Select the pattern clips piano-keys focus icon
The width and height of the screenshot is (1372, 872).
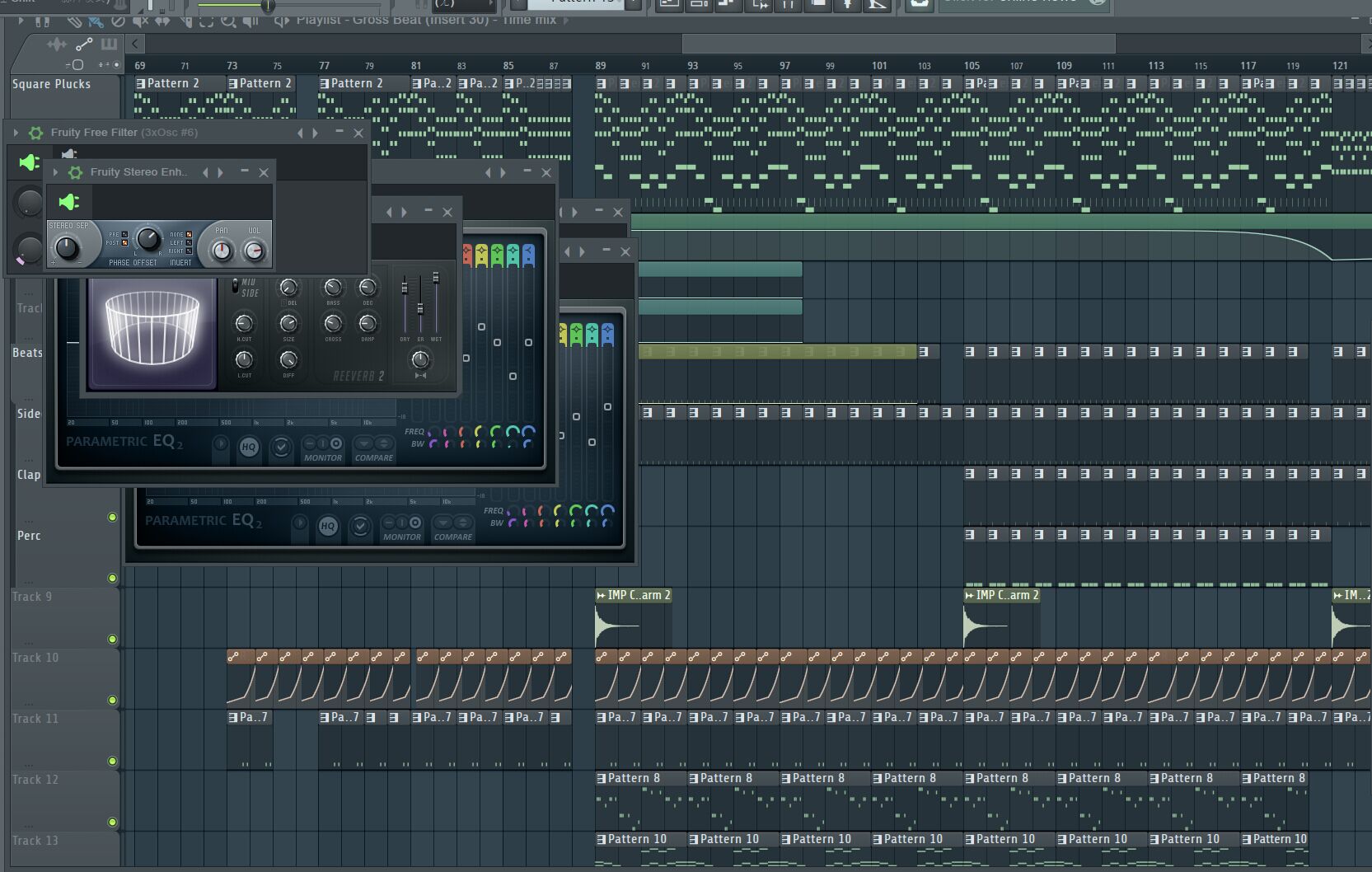point(108,44)
